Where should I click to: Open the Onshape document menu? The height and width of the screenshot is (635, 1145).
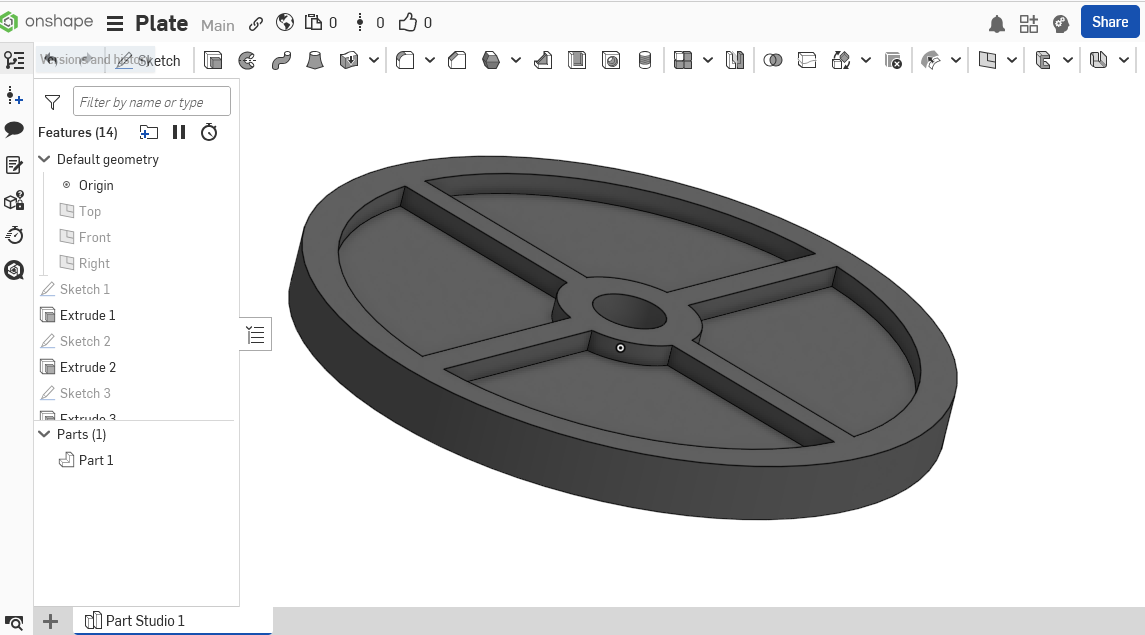pyautogui.click(x=116, y=23)
